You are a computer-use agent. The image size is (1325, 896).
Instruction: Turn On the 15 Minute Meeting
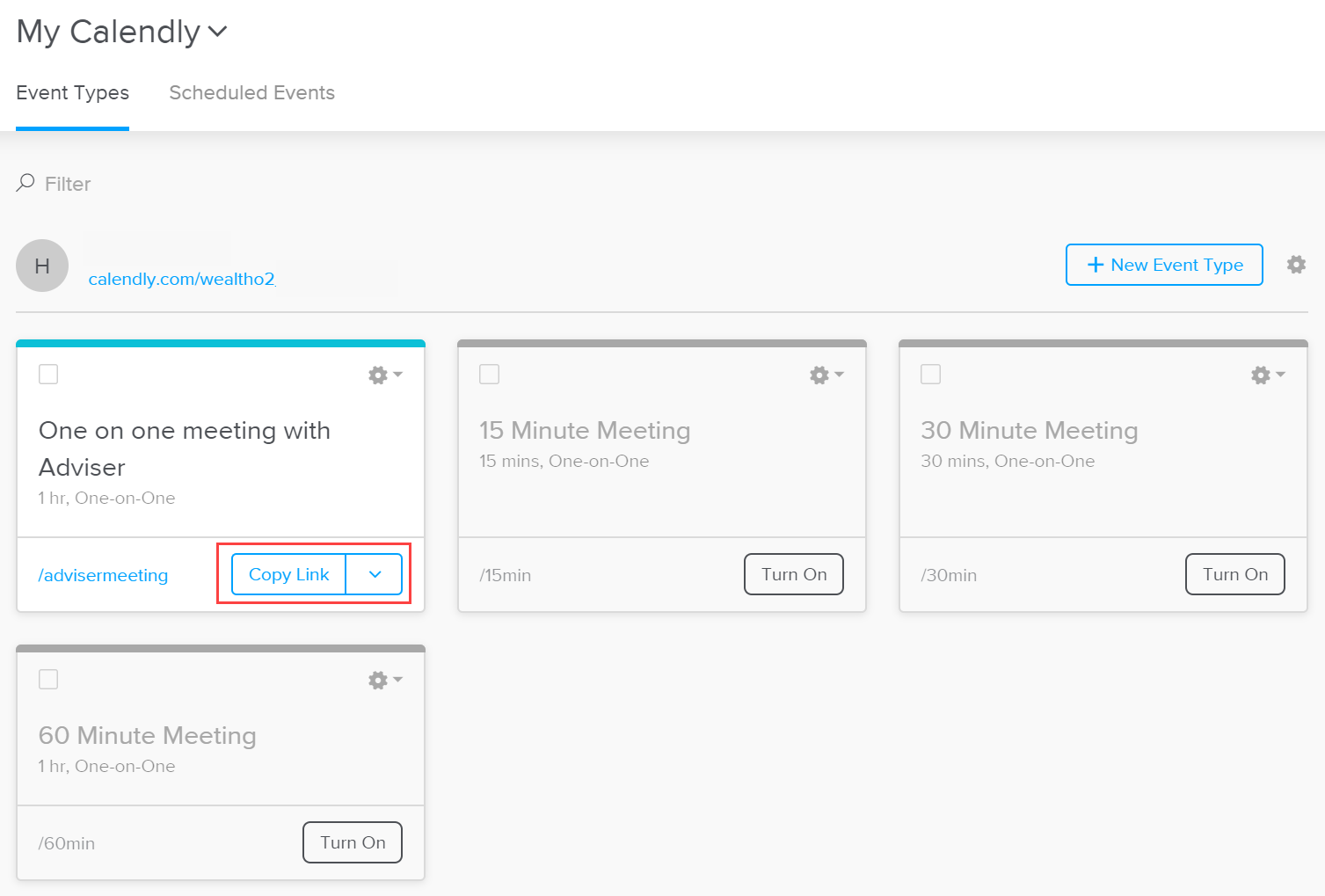794,574
